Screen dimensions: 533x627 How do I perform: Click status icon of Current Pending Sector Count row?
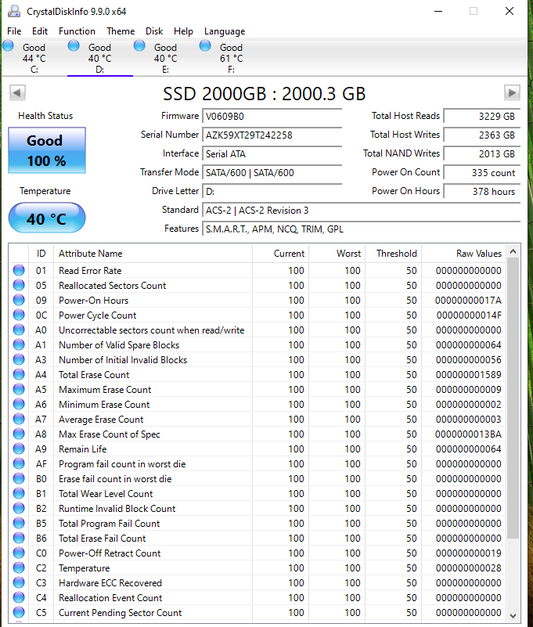click(x=19, y=612)
